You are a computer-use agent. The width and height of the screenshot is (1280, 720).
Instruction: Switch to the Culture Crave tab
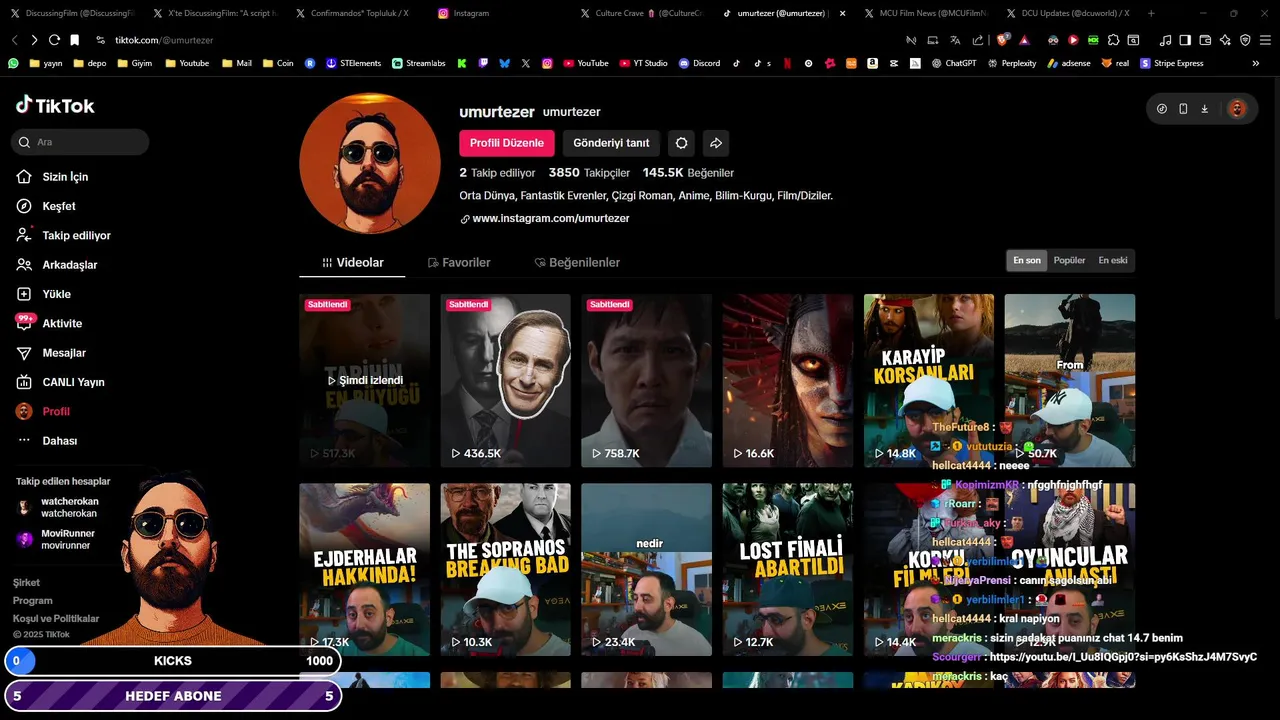(644, 13)
